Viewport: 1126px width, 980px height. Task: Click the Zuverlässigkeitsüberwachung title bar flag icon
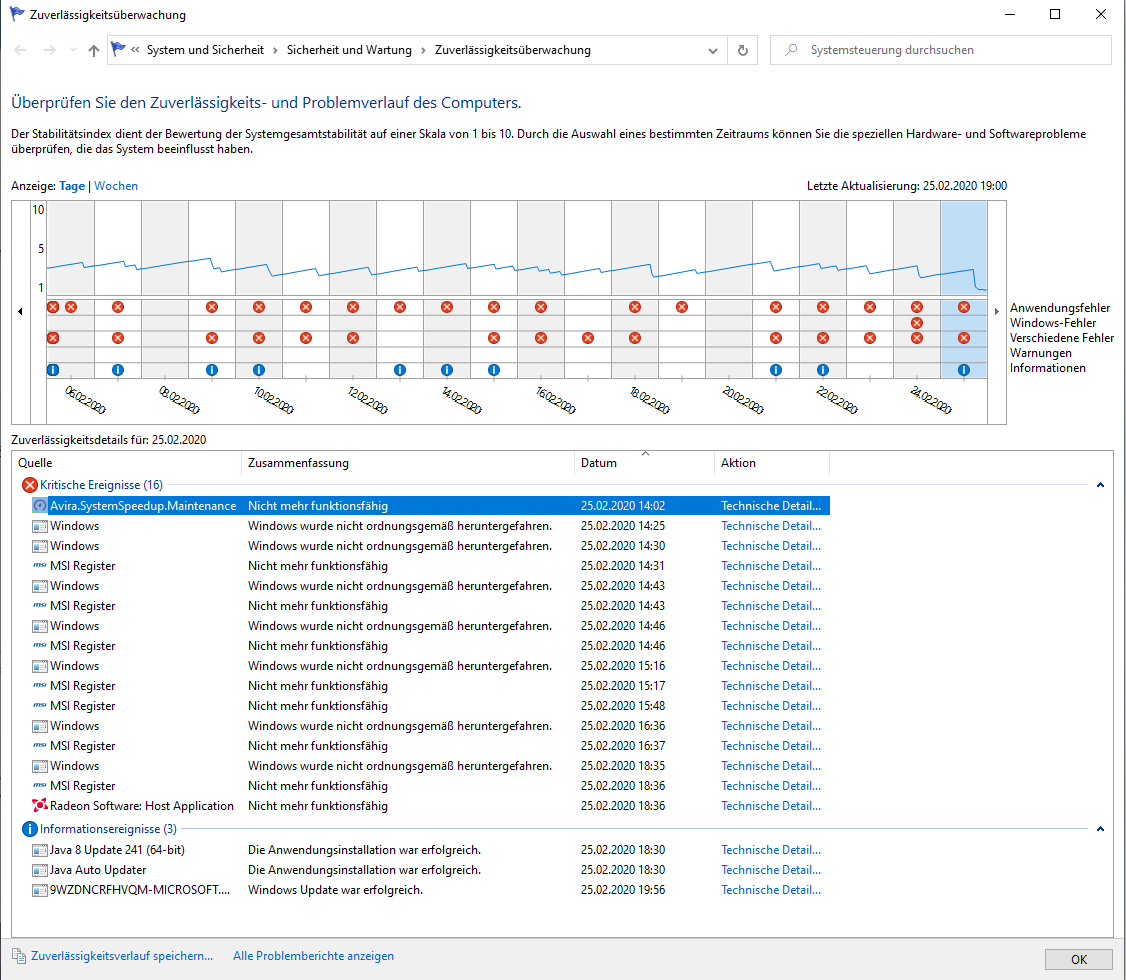click(17, 14)
